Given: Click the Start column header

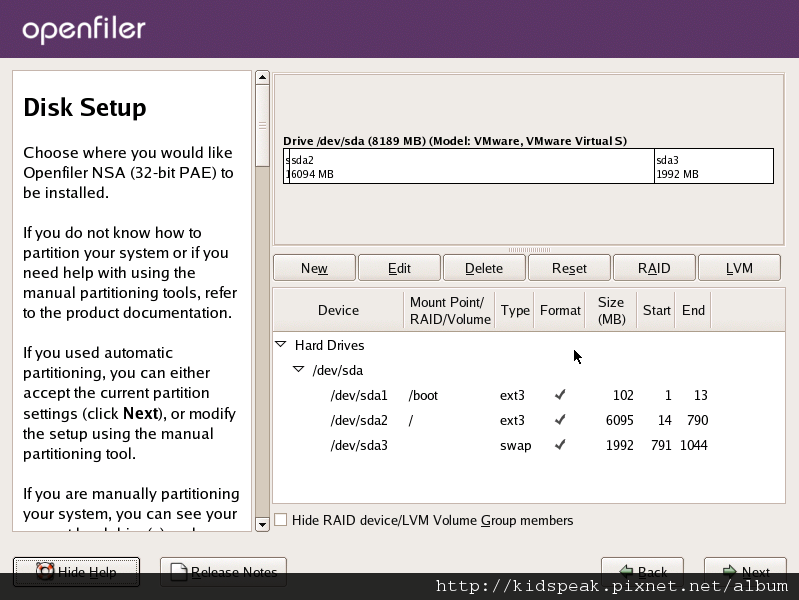Looking at the screenshot, I should coord(656,310).
